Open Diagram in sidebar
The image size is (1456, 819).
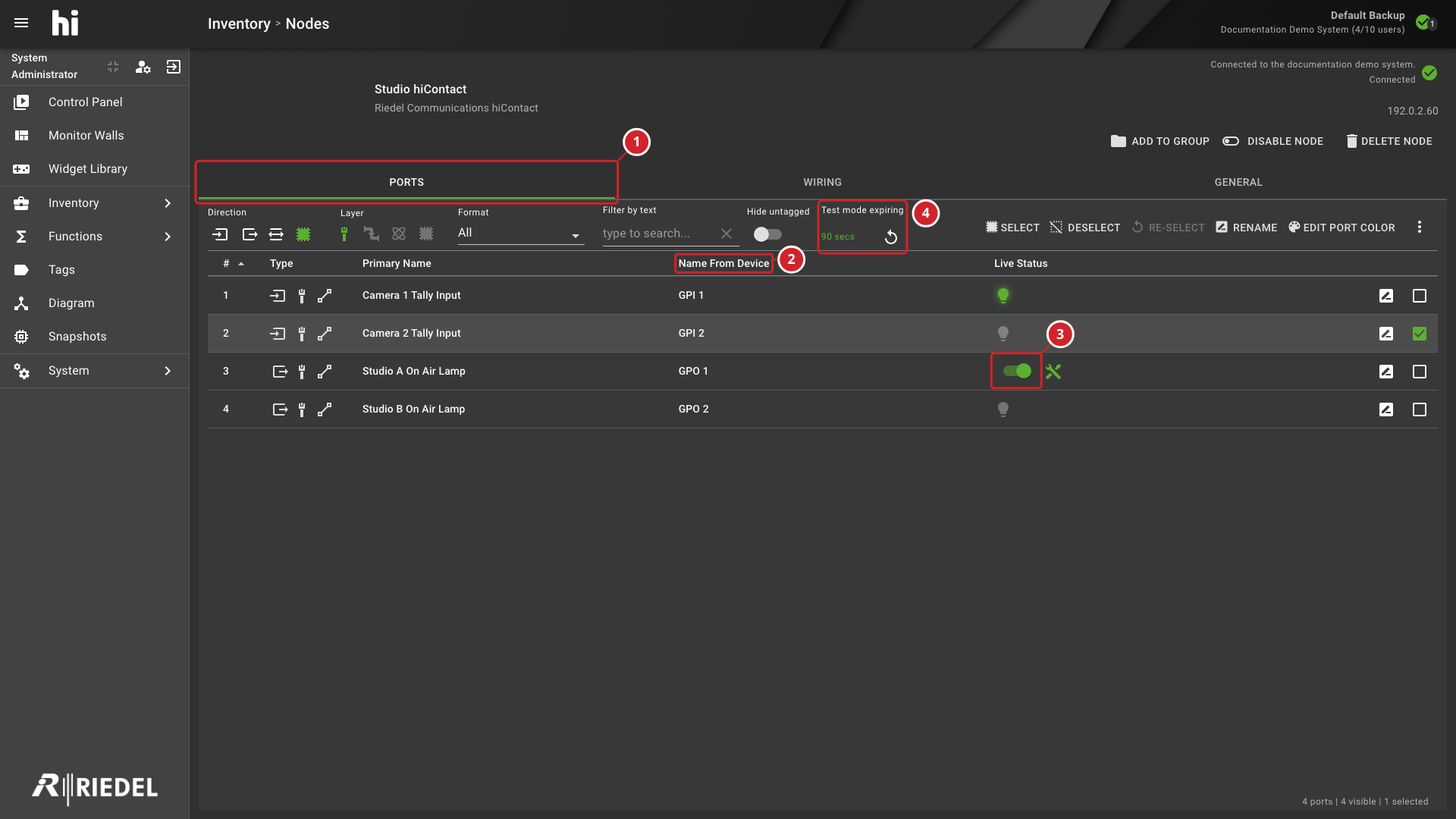point(94,303)
